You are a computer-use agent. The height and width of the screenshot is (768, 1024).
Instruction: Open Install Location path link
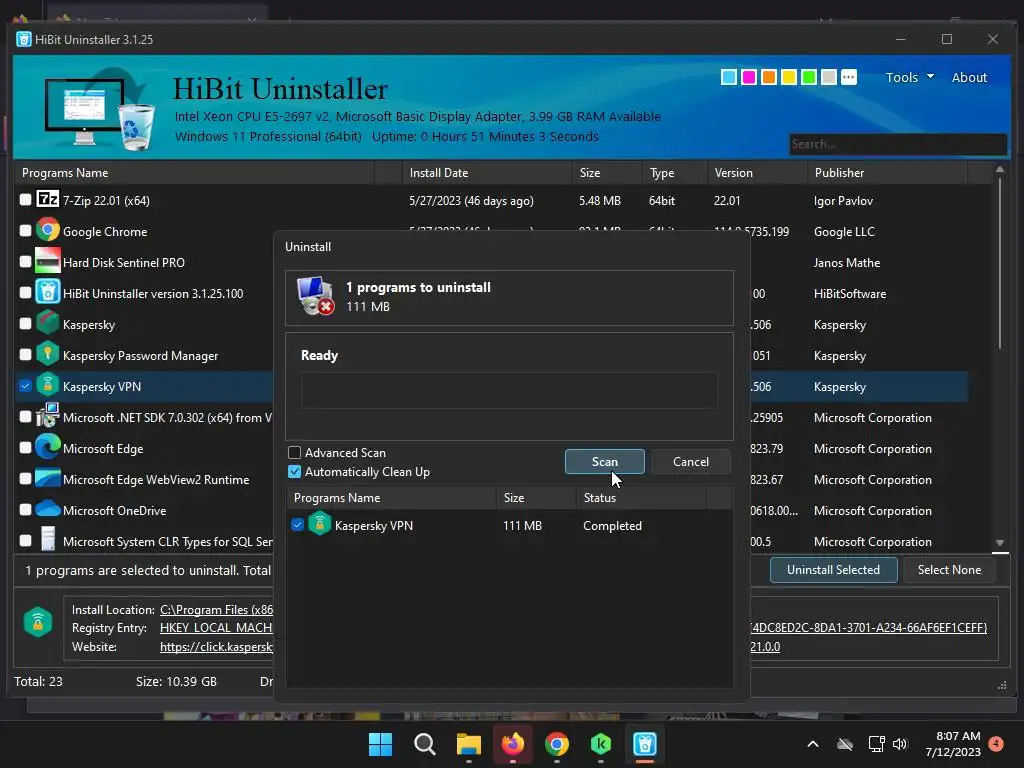(x=216, y=609)
